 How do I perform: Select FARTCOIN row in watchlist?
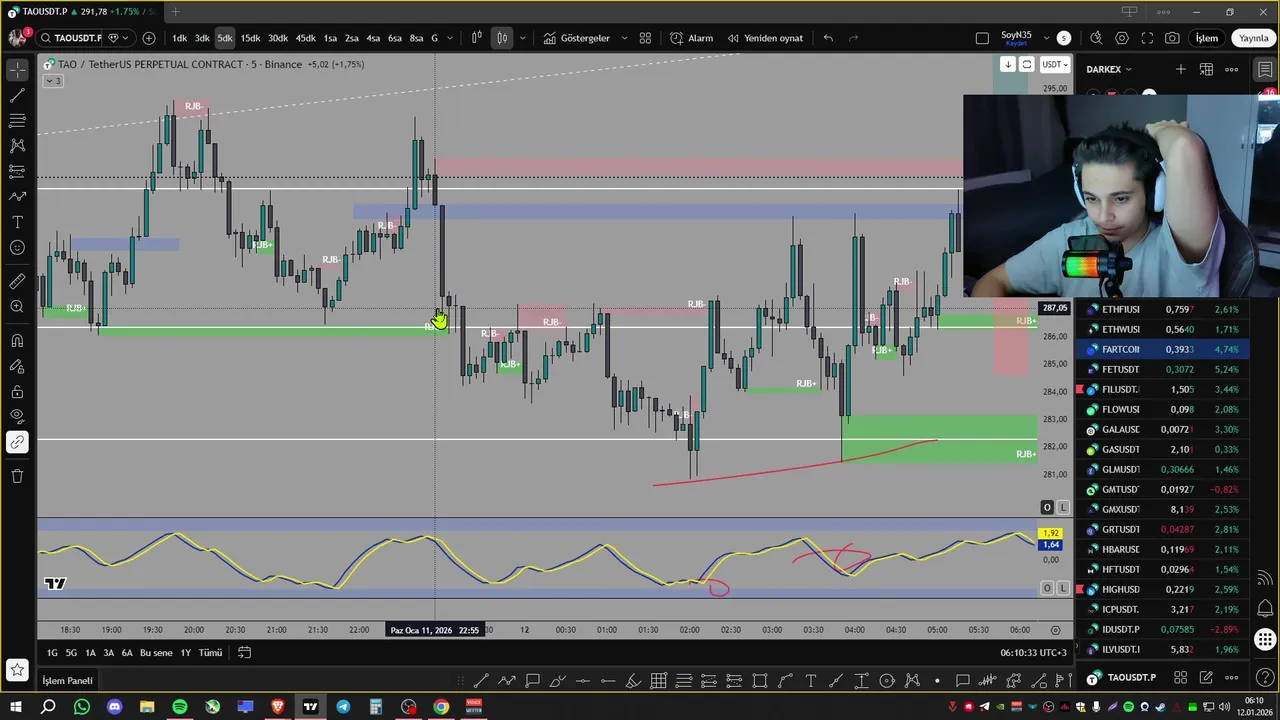(x=1164, y=349)
